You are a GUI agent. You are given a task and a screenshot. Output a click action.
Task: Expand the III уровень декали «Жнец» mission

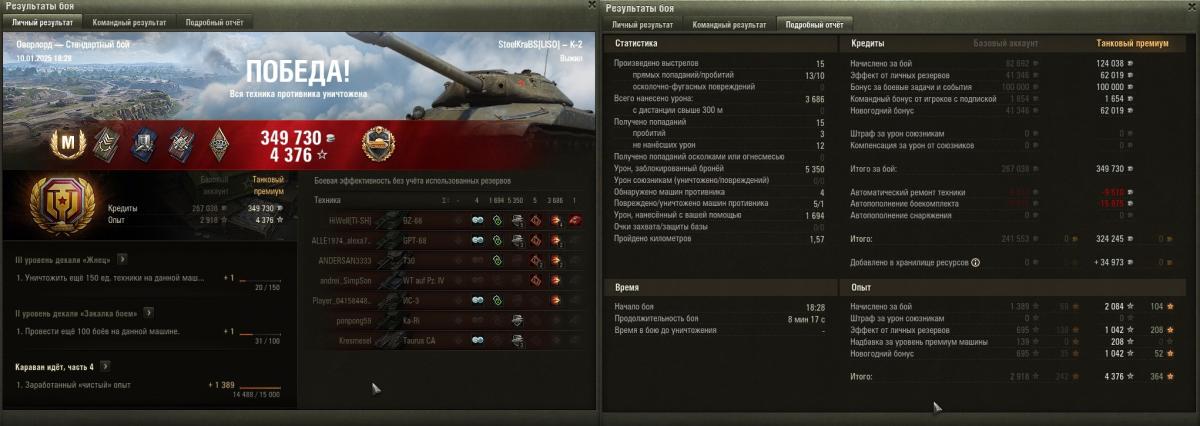coord(122,259)
